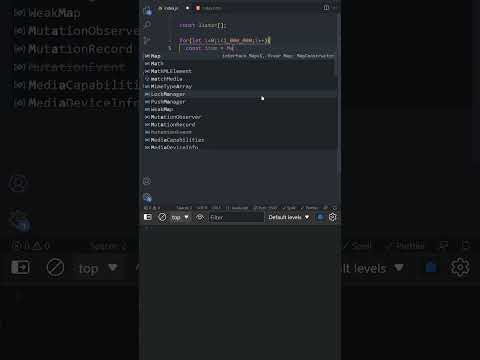Select the matchMedia suggestion
Image resolution: width=480 pixels, height=360 pixels.
point(240,79)
